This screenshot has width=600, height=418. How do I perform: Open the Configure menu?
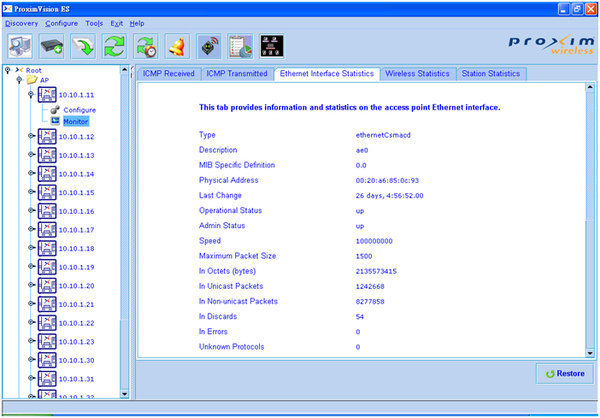pos(62,23)
